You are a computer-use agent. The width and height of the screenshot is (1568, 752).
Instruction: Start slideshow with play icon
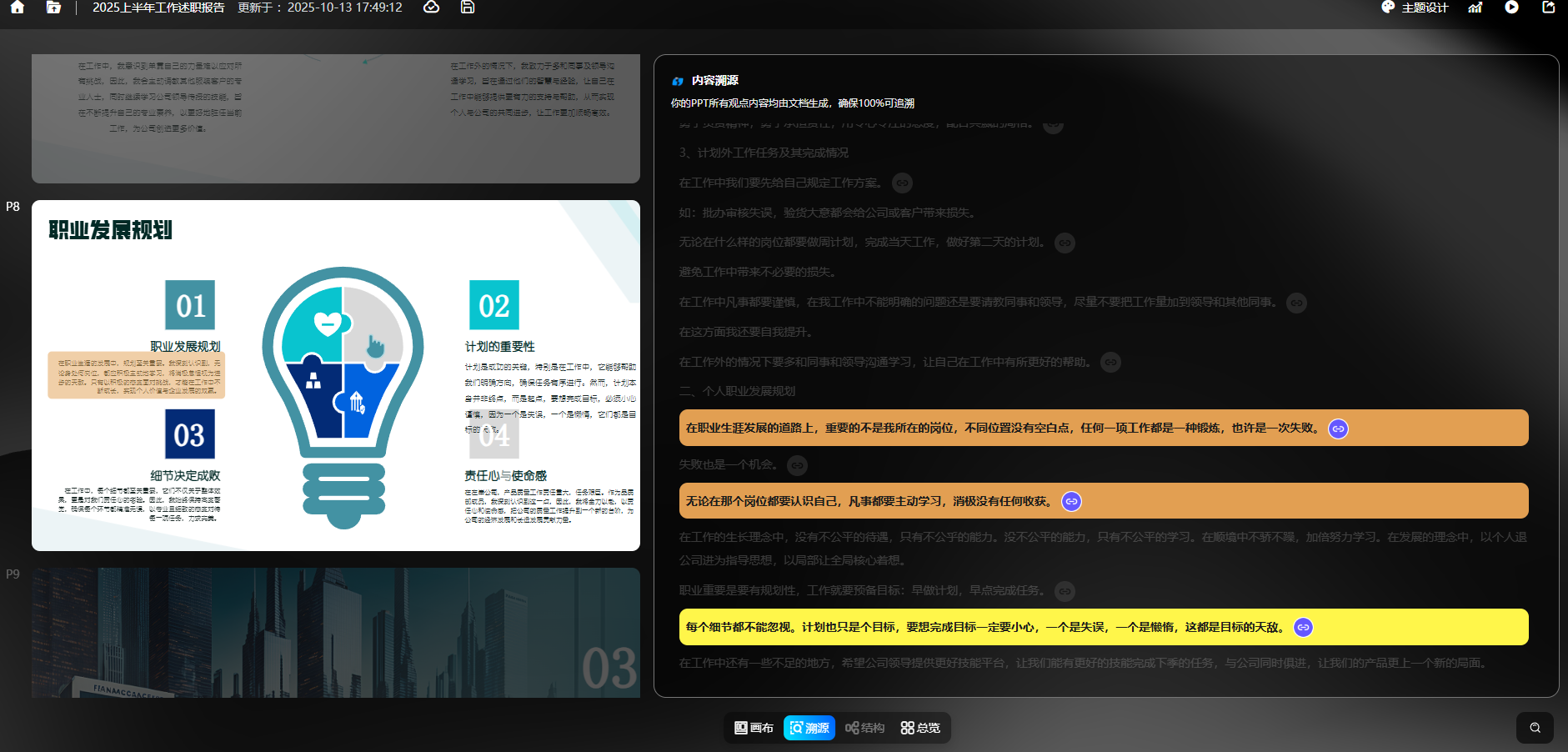point(1511,8)
